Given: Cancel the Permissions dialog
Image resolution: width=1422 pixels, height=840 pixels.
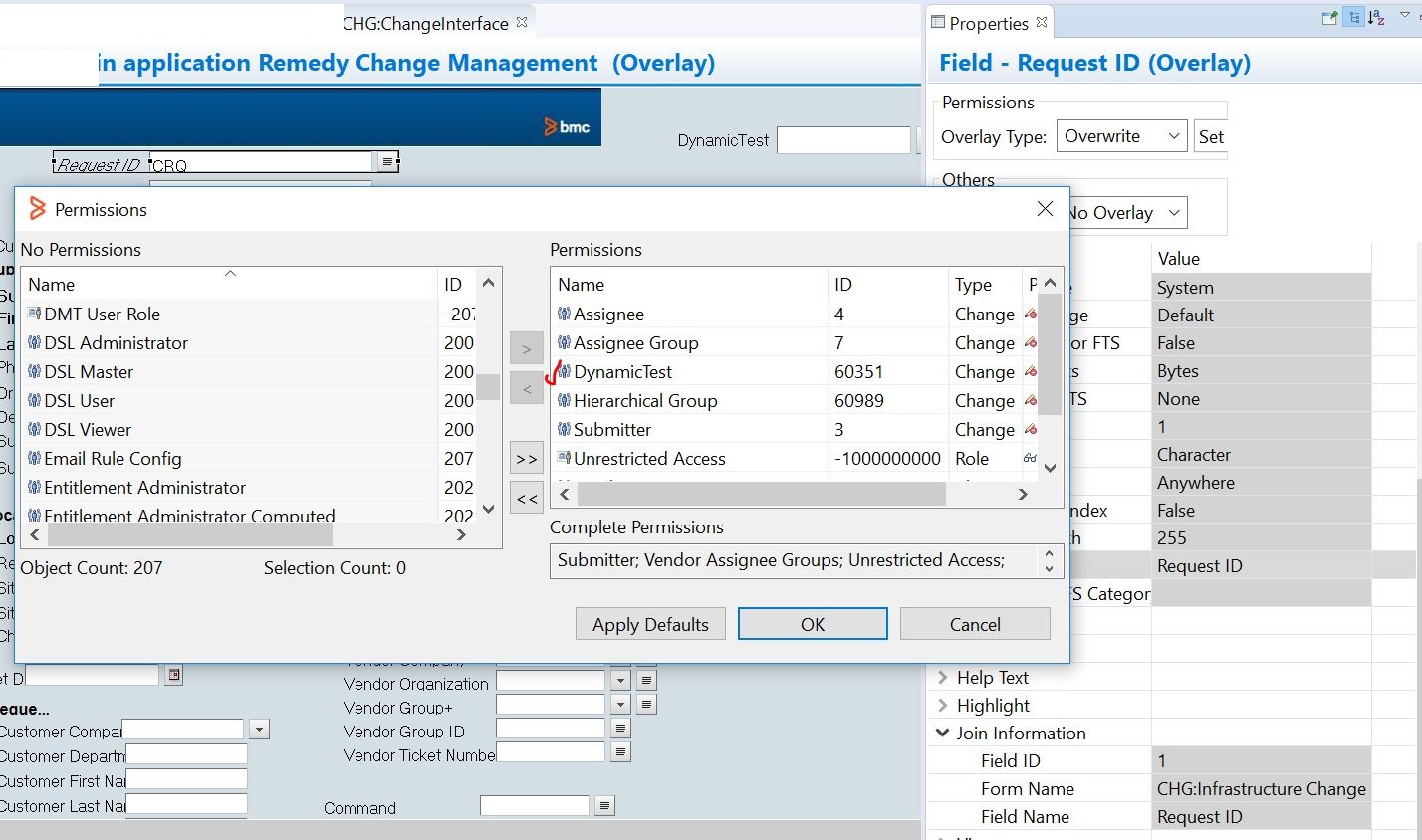Looking at the screenshot, I should 975,624.
